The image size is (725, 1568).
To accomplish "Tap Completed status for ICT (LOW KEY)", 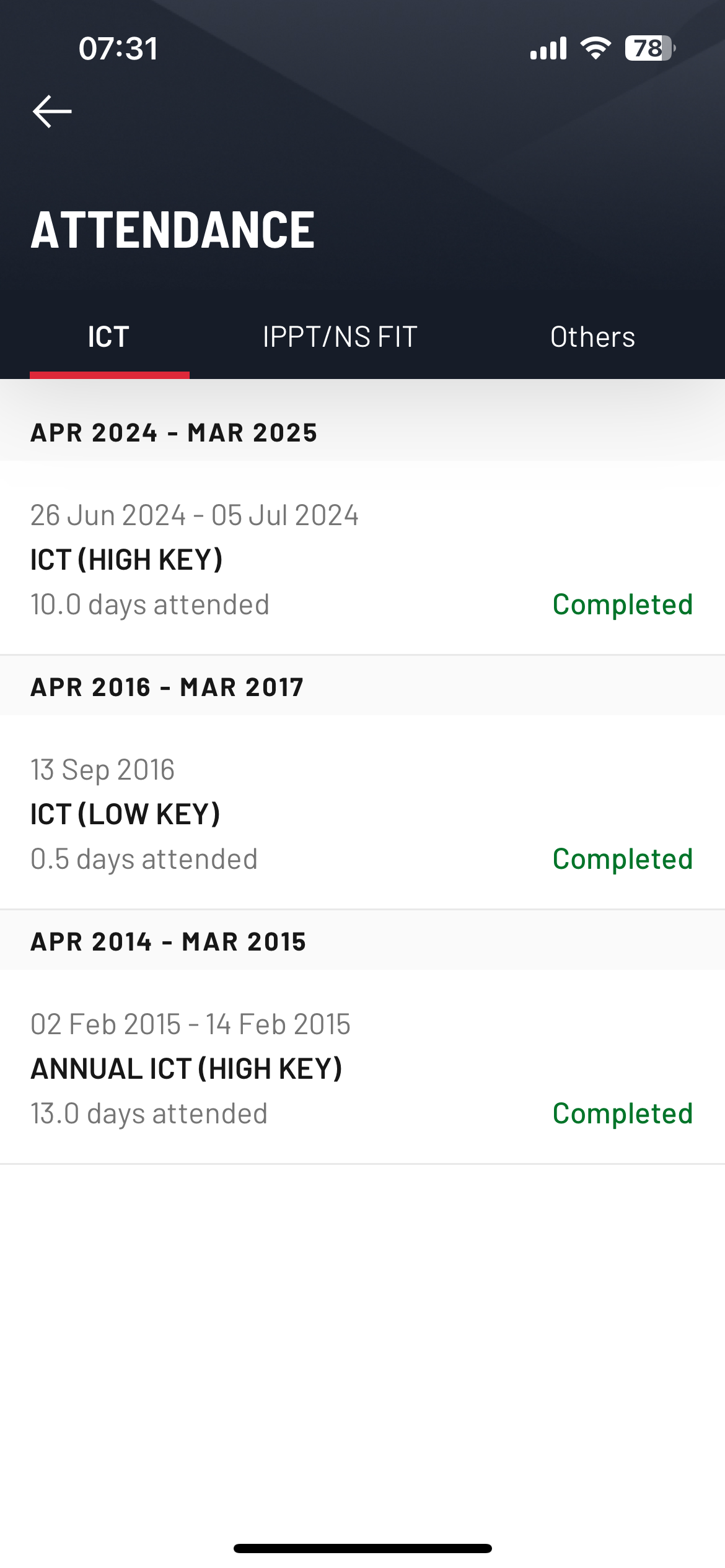I will click(x=622, y=859).
